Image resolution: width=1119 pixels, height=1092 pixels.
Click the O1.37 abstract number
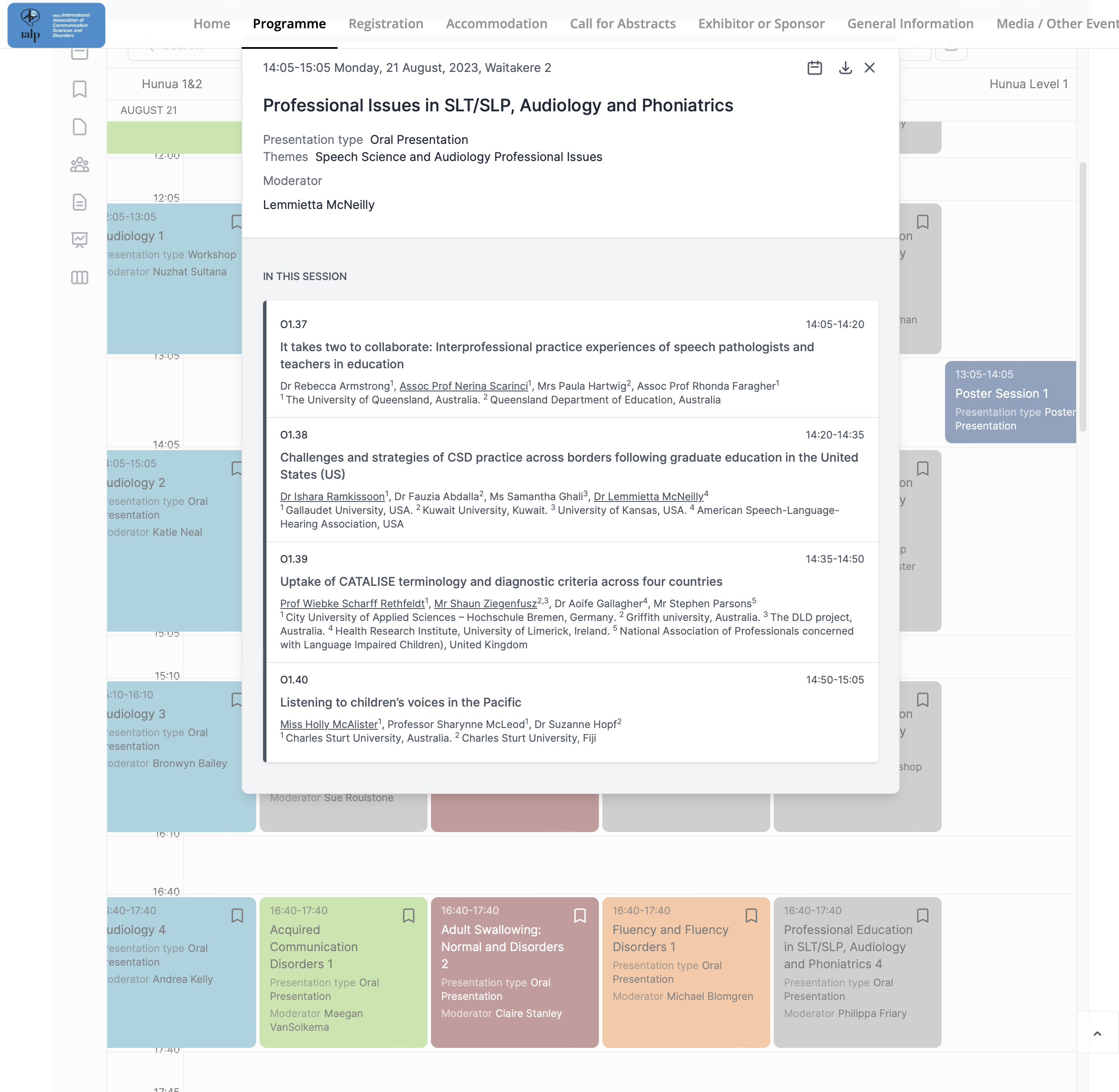point(293,324)
